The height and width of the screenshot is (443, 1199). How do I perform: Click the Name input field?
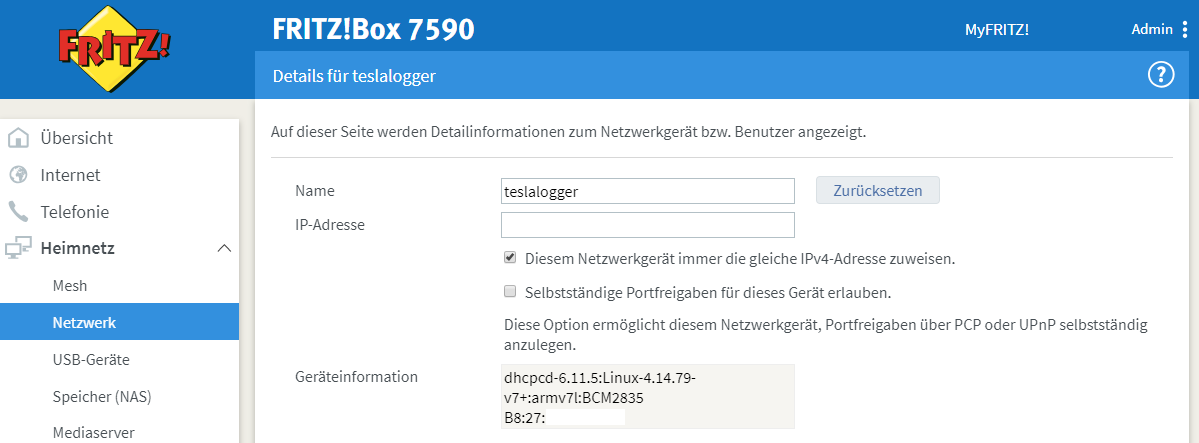[x=647, y=191]
